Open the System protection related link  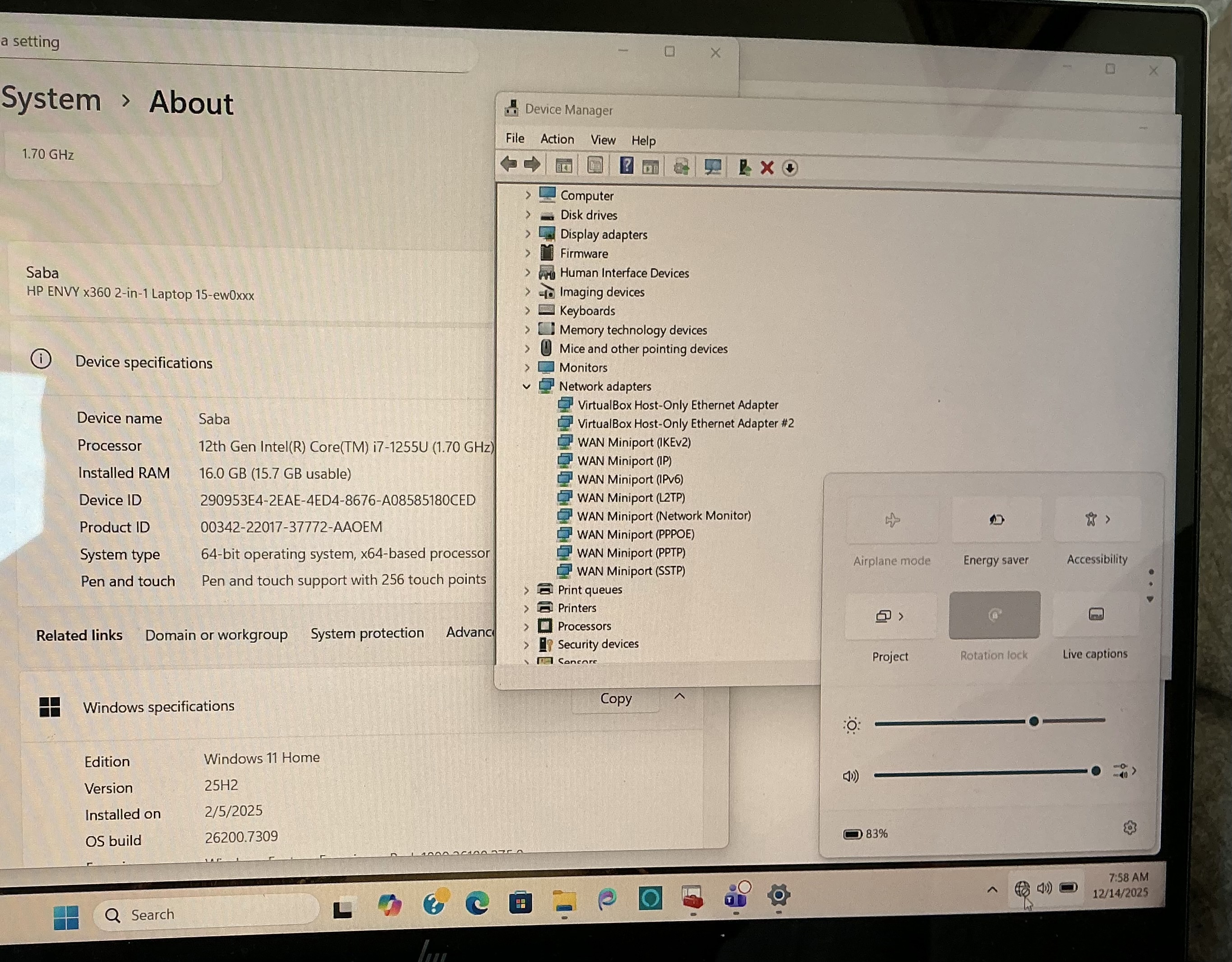click(x=367, y=633)
